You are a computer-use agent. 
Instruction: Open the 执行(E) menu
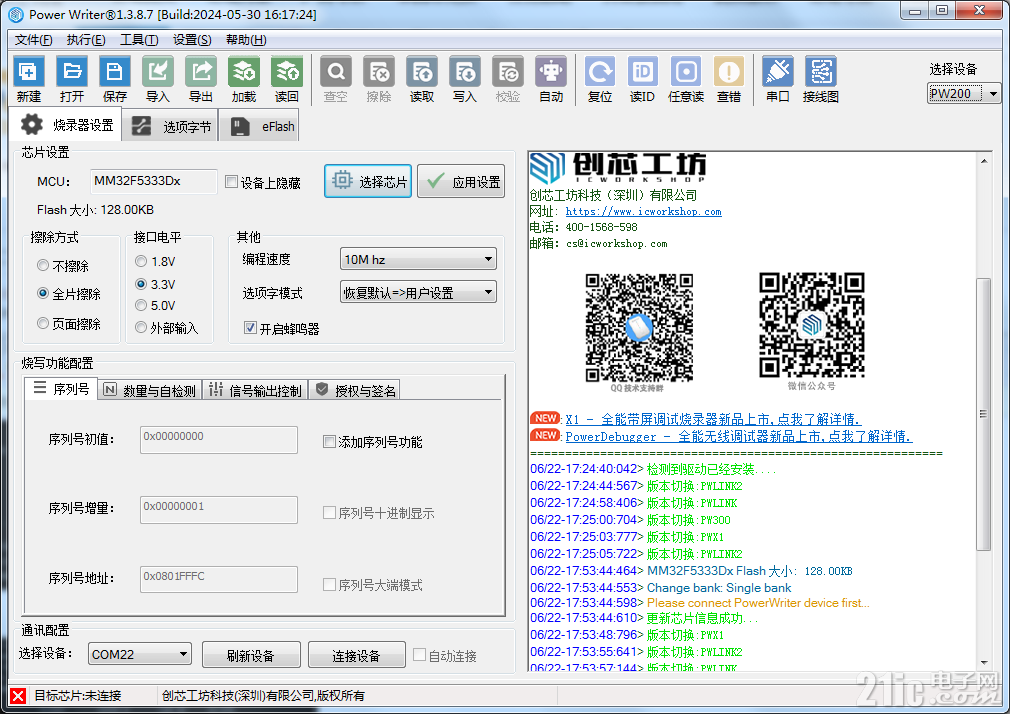[x=86, y=40]
